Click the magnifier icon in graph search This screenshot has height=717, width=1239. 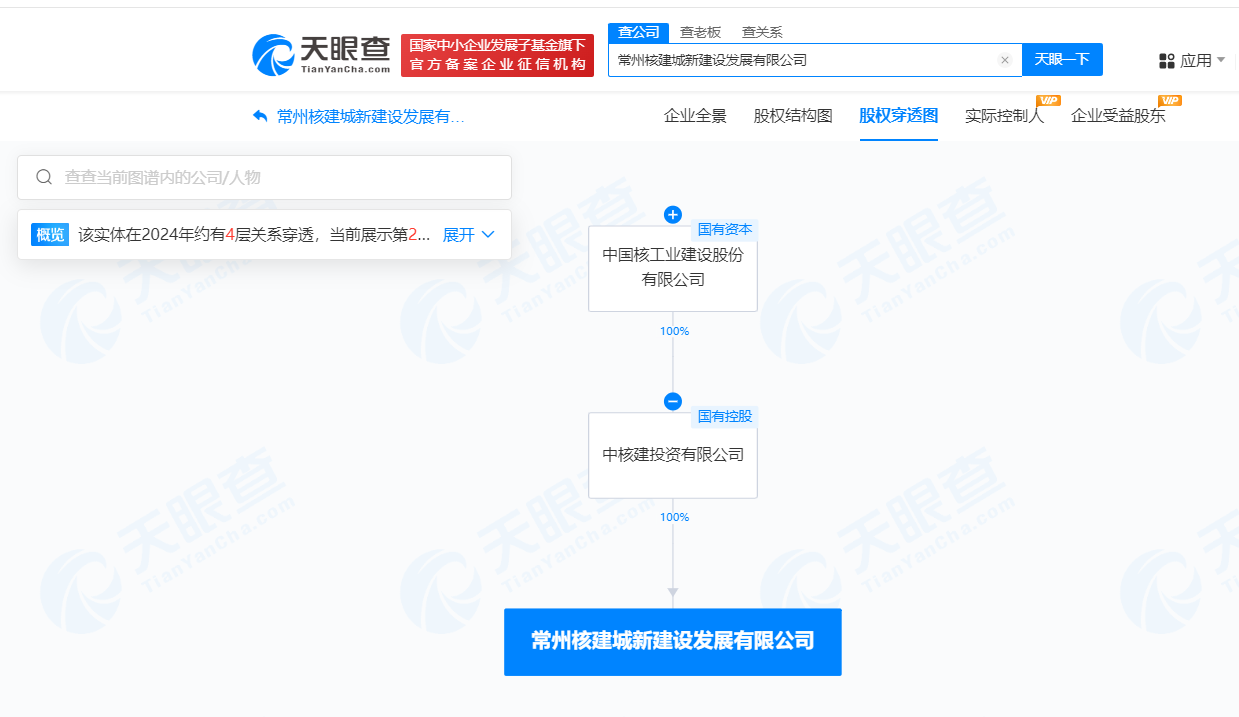pyautogui.click(x=44, y=177)
